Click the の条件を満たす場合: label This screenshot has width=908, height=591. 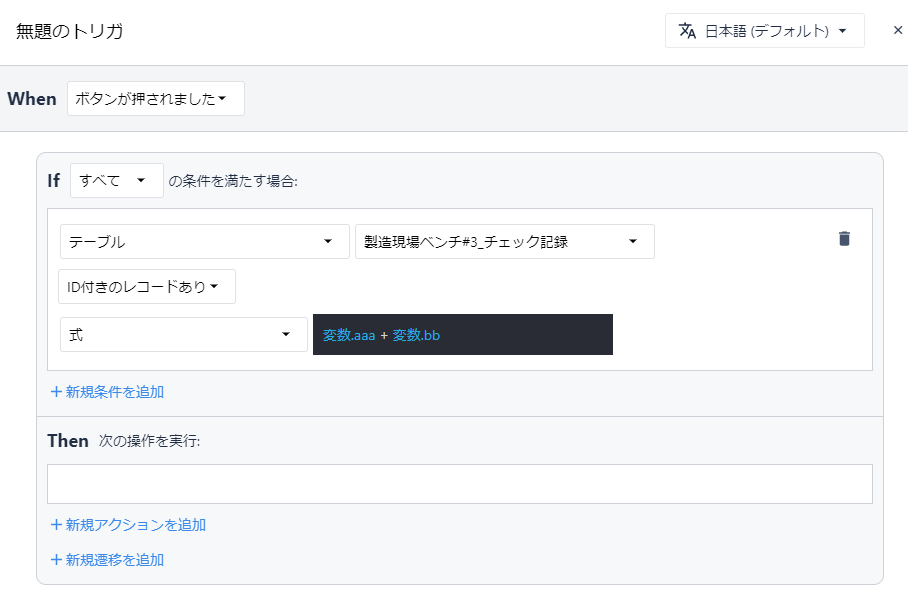[233, 181]
